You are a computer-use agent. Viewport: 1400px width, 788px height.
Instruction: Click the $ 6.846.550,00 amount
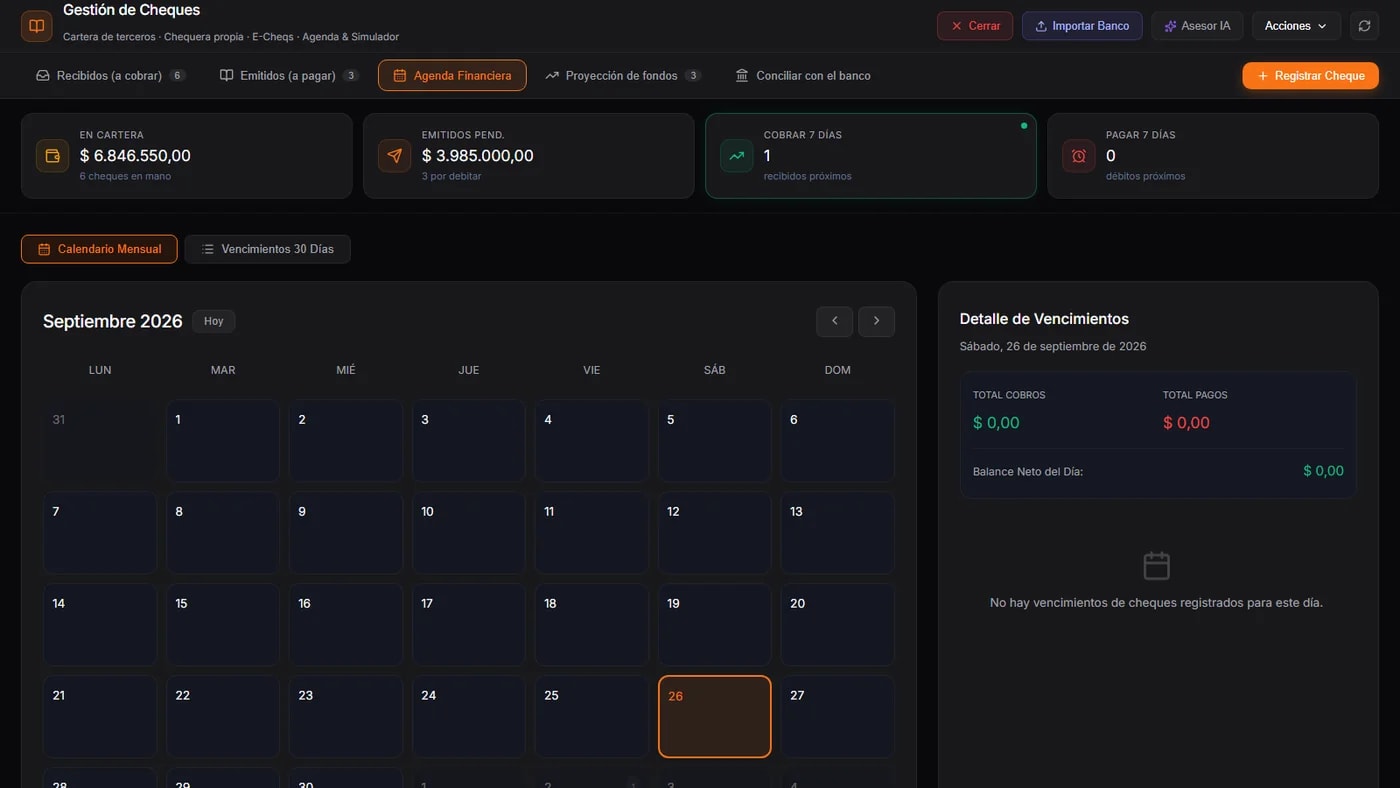coord(135,156)
